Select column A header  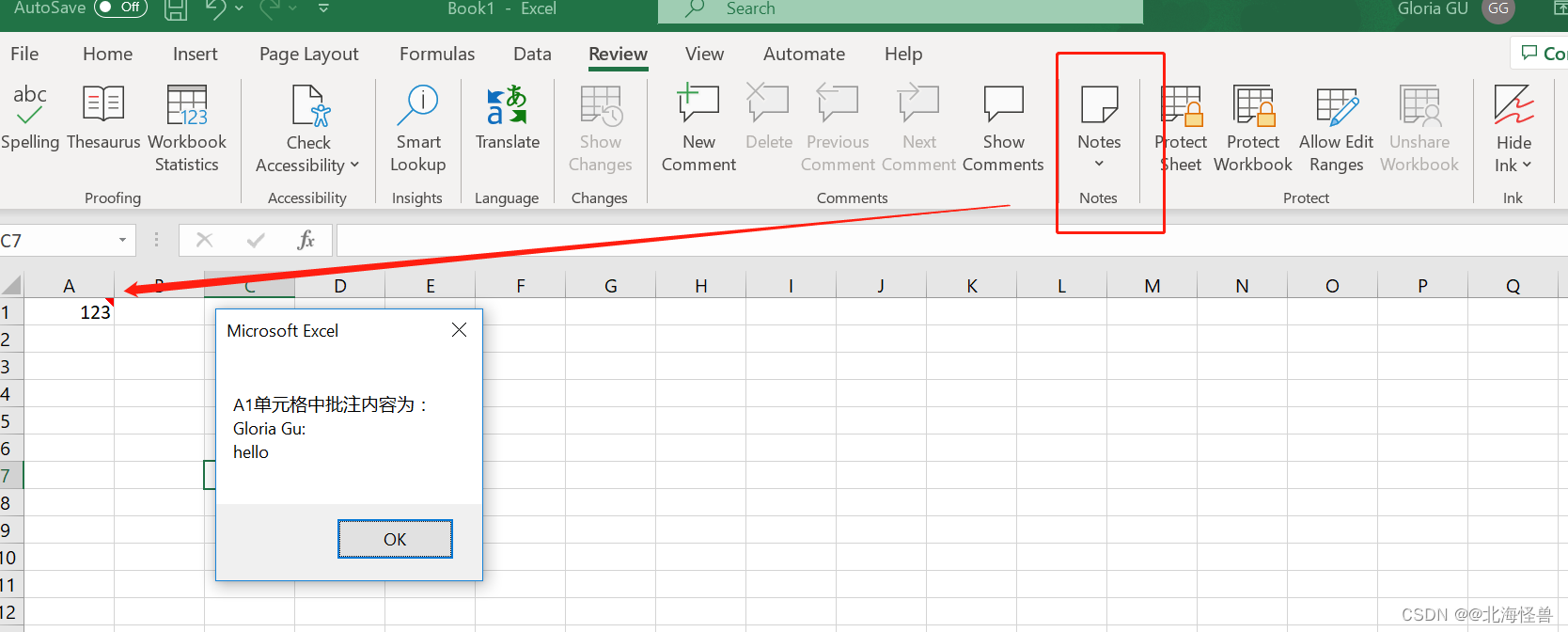click(x=69, y=286)
